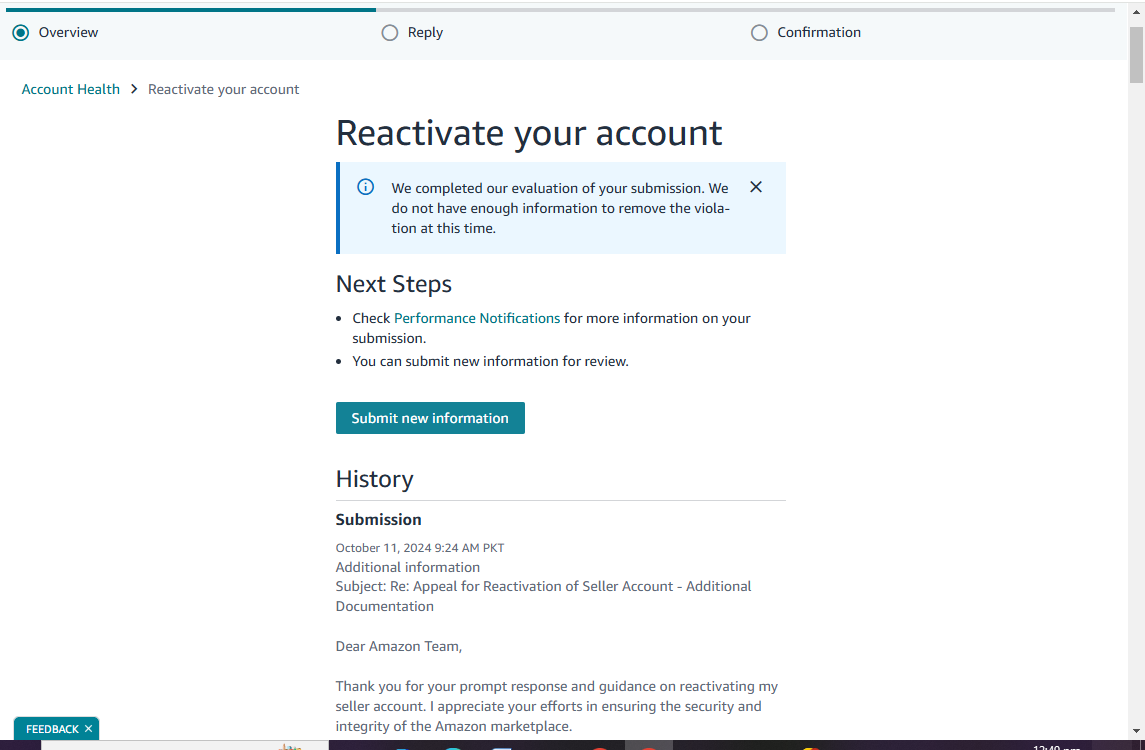
Task: Click the "October 11, 2024 9:24 AM PKT" timestamp
Action: pyautogui.click(x=420, y=548)
